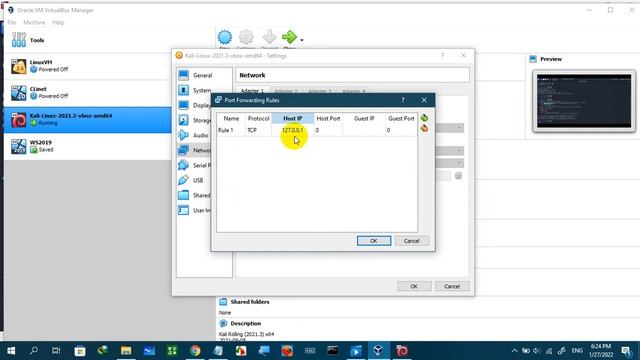
Task: Click the Host IP column header
Action: tap(293, 118)
